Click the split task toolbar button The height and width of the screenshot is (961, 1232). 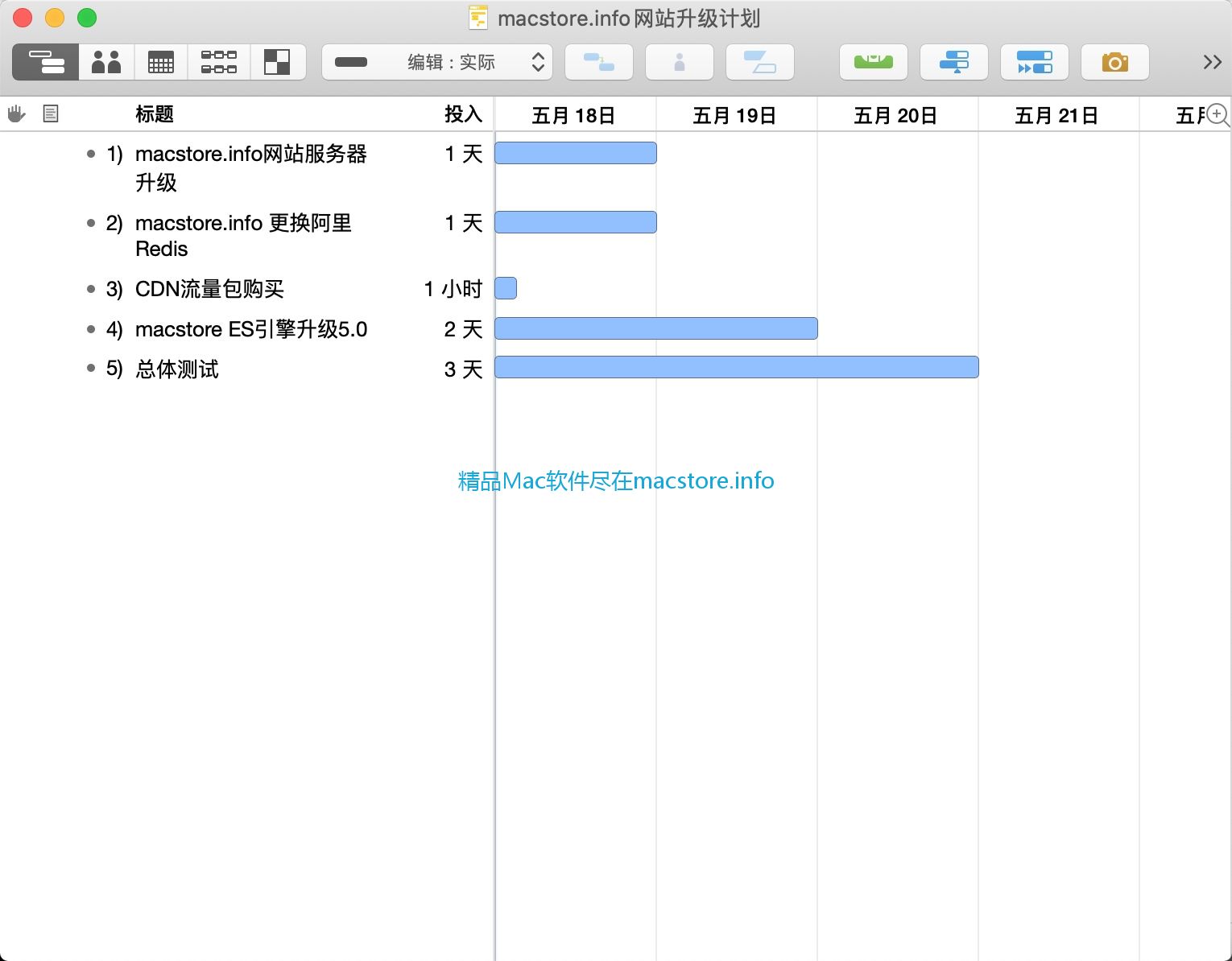[x=760, y=62]
